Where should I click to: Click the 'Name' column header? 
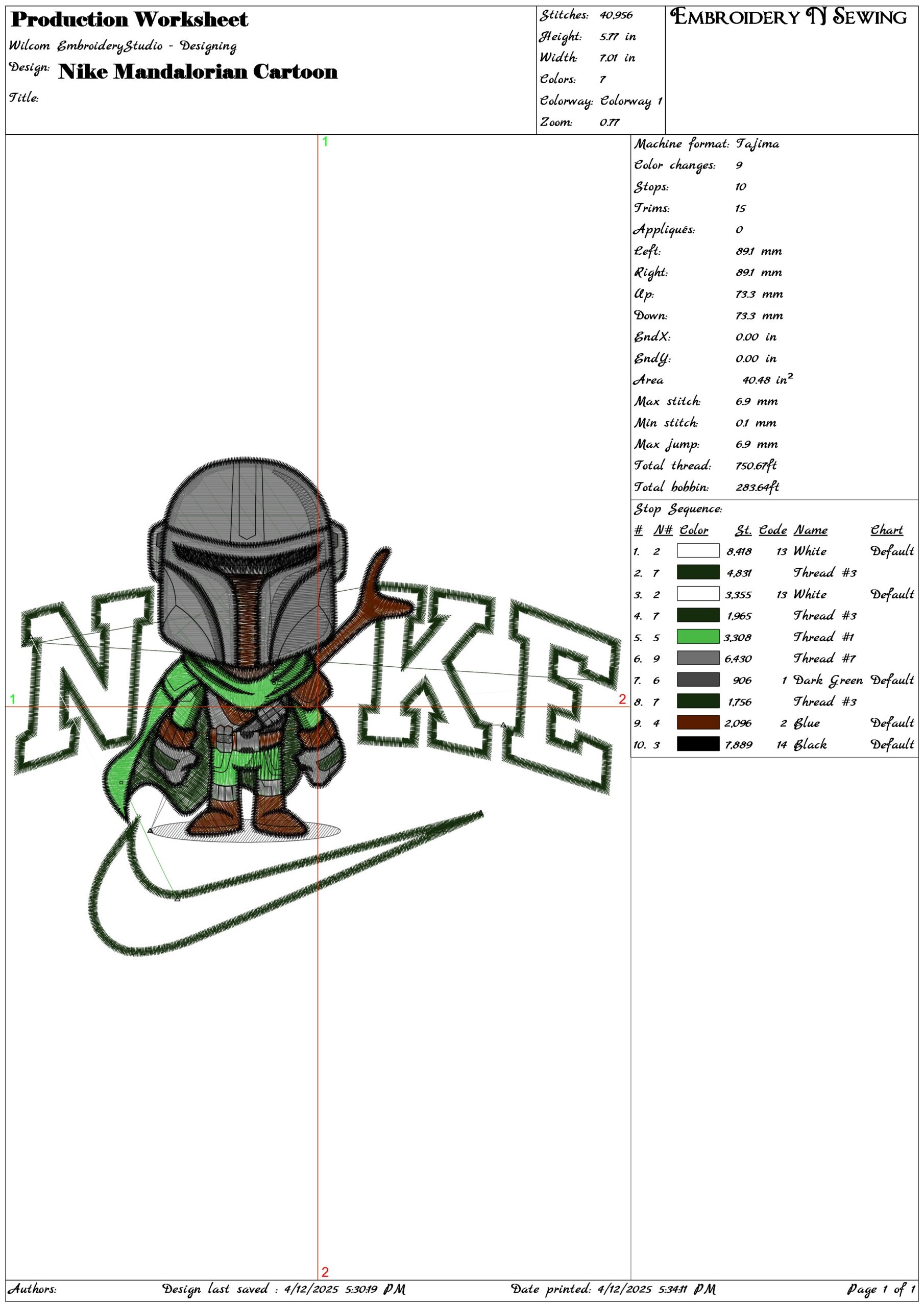[811, 530]
